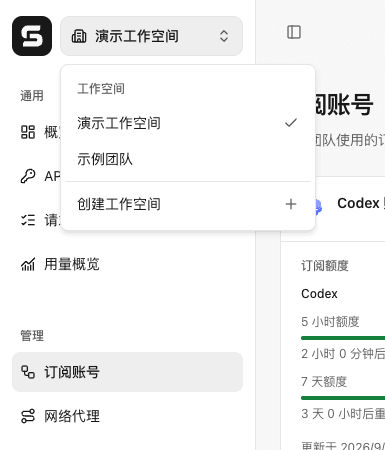The width and height of the screenshot is (385, 450).
Task: Click the 工作空间 menu heading
Action: tap(101, 89)
